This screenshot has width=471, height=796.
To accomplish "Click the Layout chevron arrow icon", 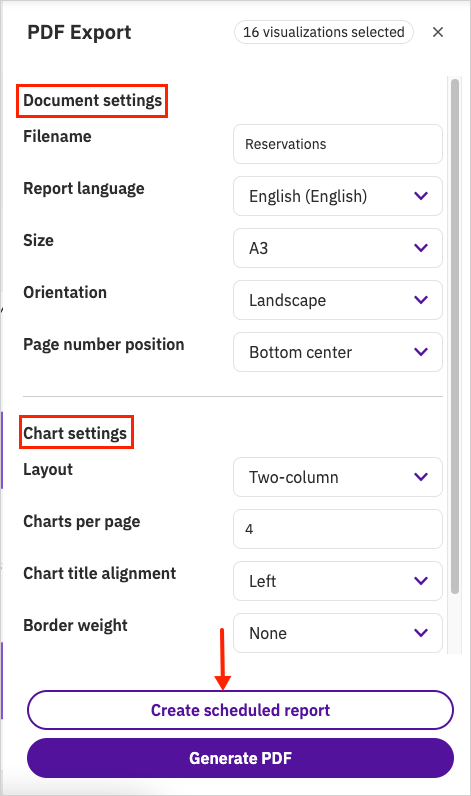I will click(421, 477).
